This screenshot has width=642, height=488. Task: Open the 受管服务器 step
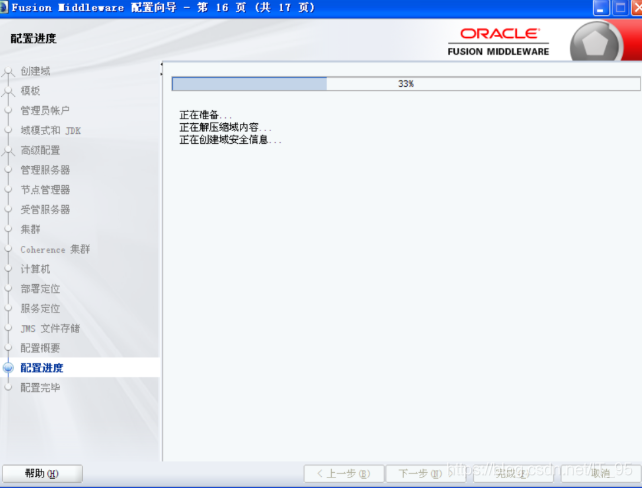(x=45, y=209)
